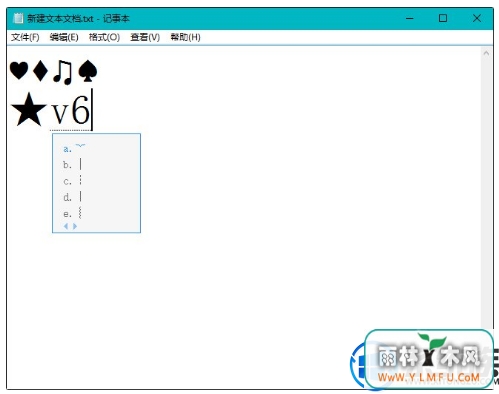Click the Notepad icon in title bar
Viewport: 499px width, 394px height.
[19, 18]
